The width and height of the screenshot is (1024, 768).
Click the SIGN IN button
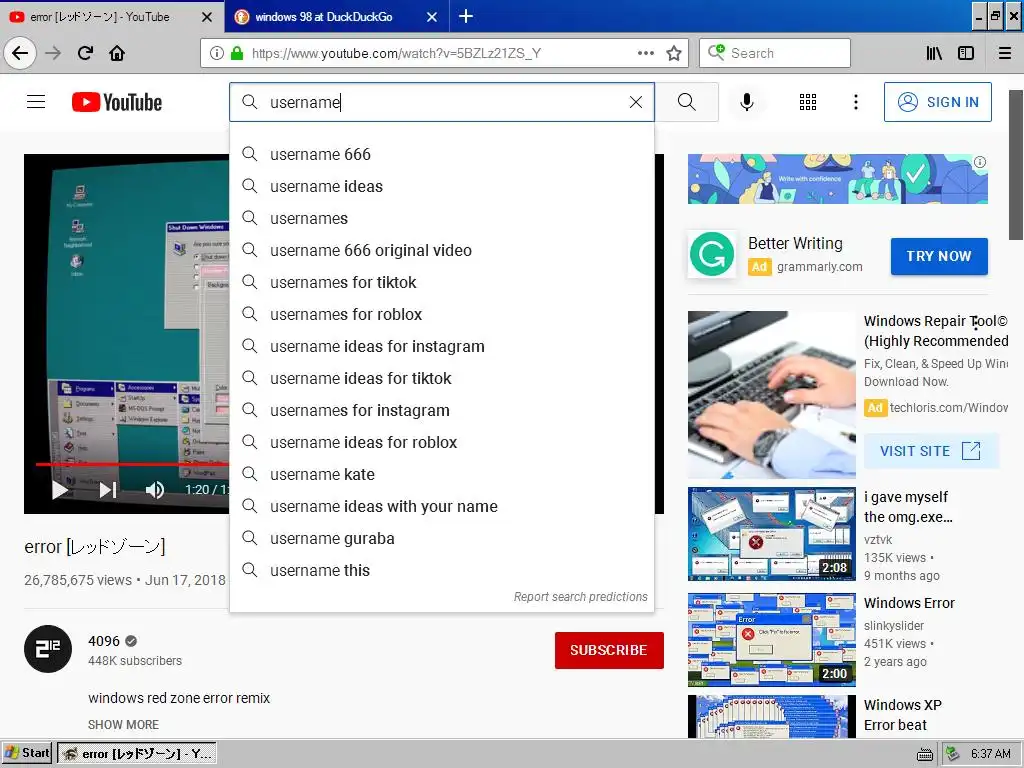pos(937,102)
